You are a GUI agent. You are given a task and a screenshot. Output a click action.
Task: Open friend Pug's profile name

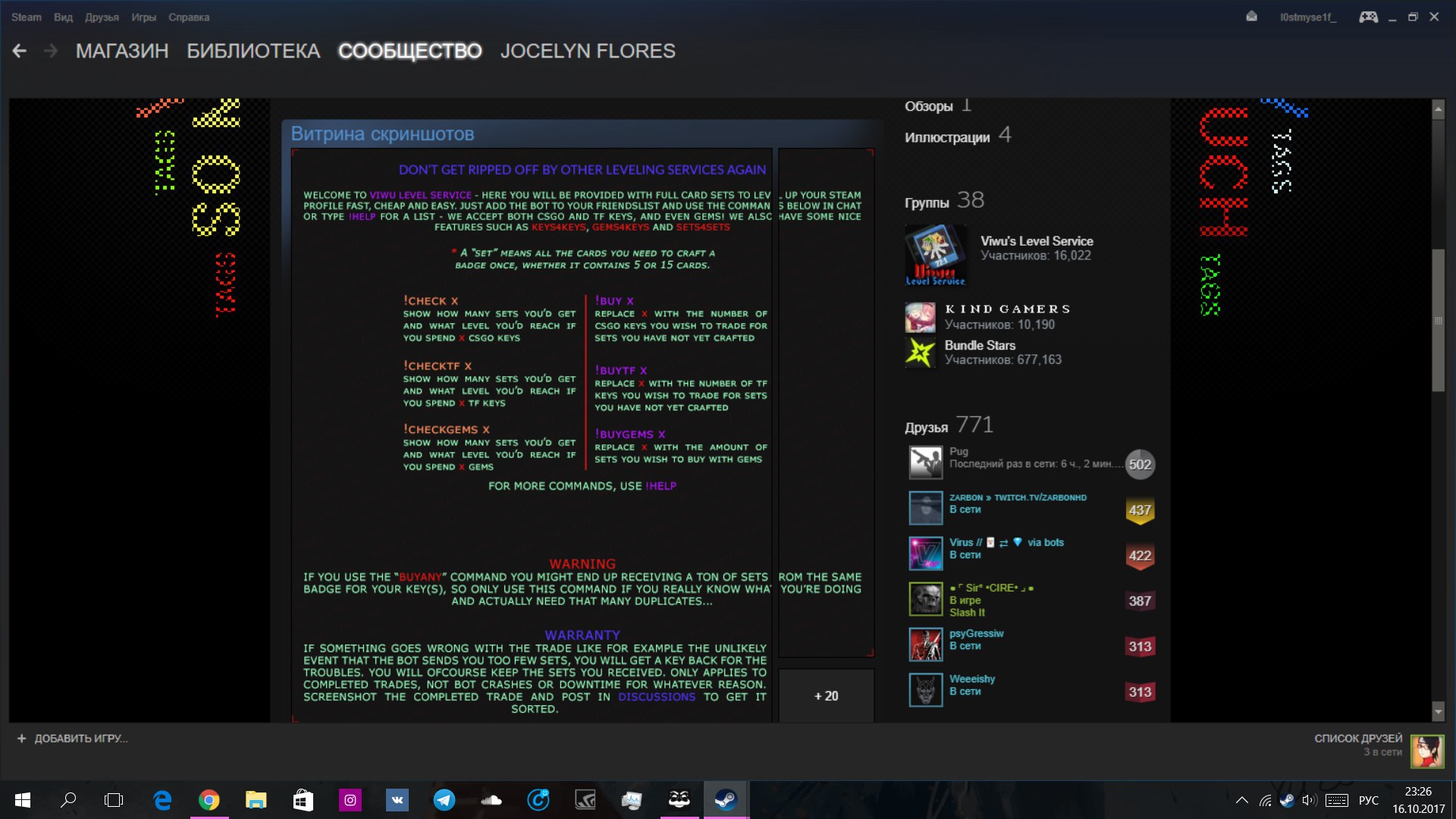tap(959, 451)
